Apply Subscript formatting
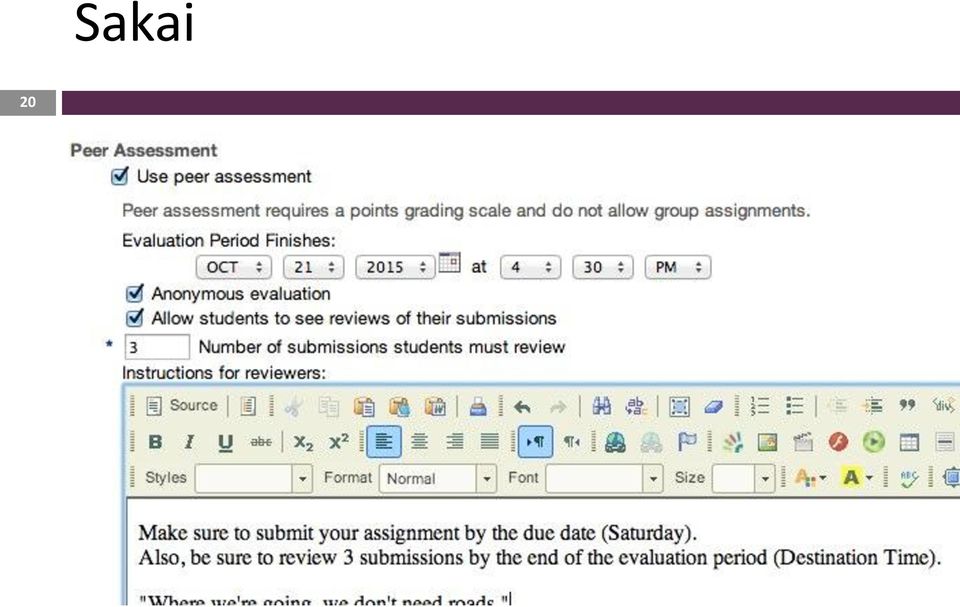 point(303,442)
